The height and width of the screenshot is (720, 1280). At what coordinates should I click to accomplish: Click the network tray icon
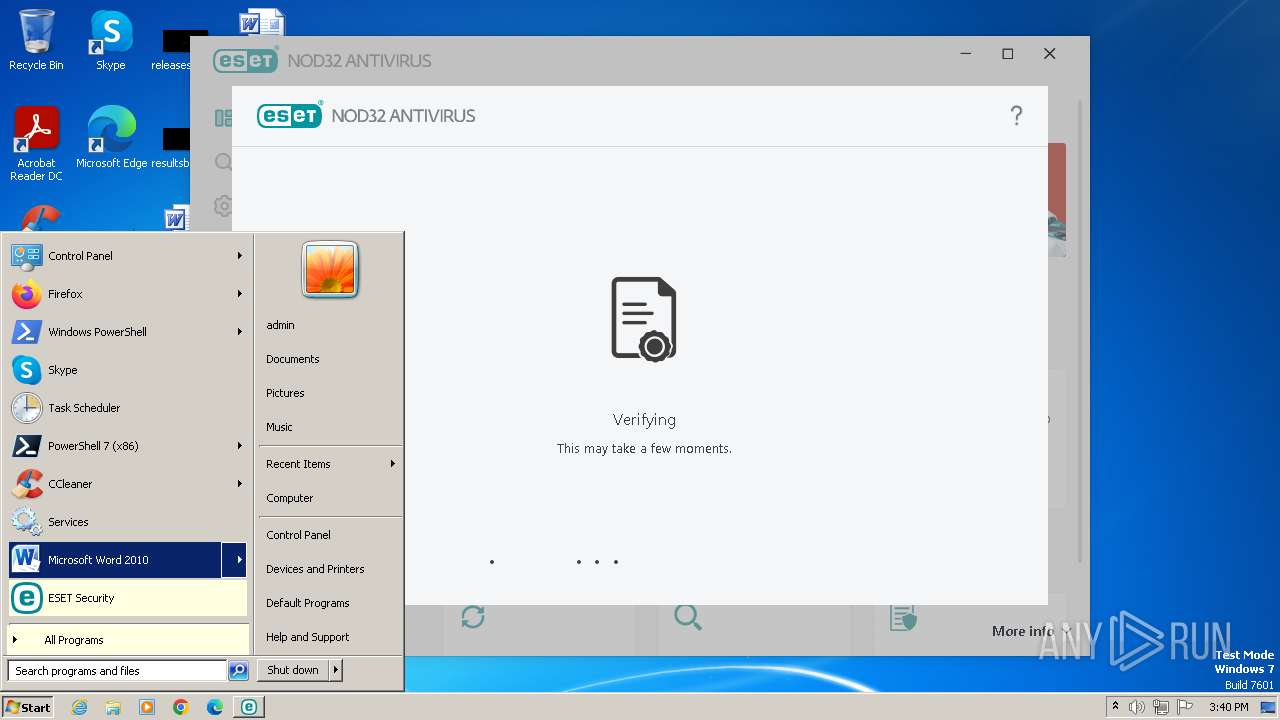point(1161,707)
